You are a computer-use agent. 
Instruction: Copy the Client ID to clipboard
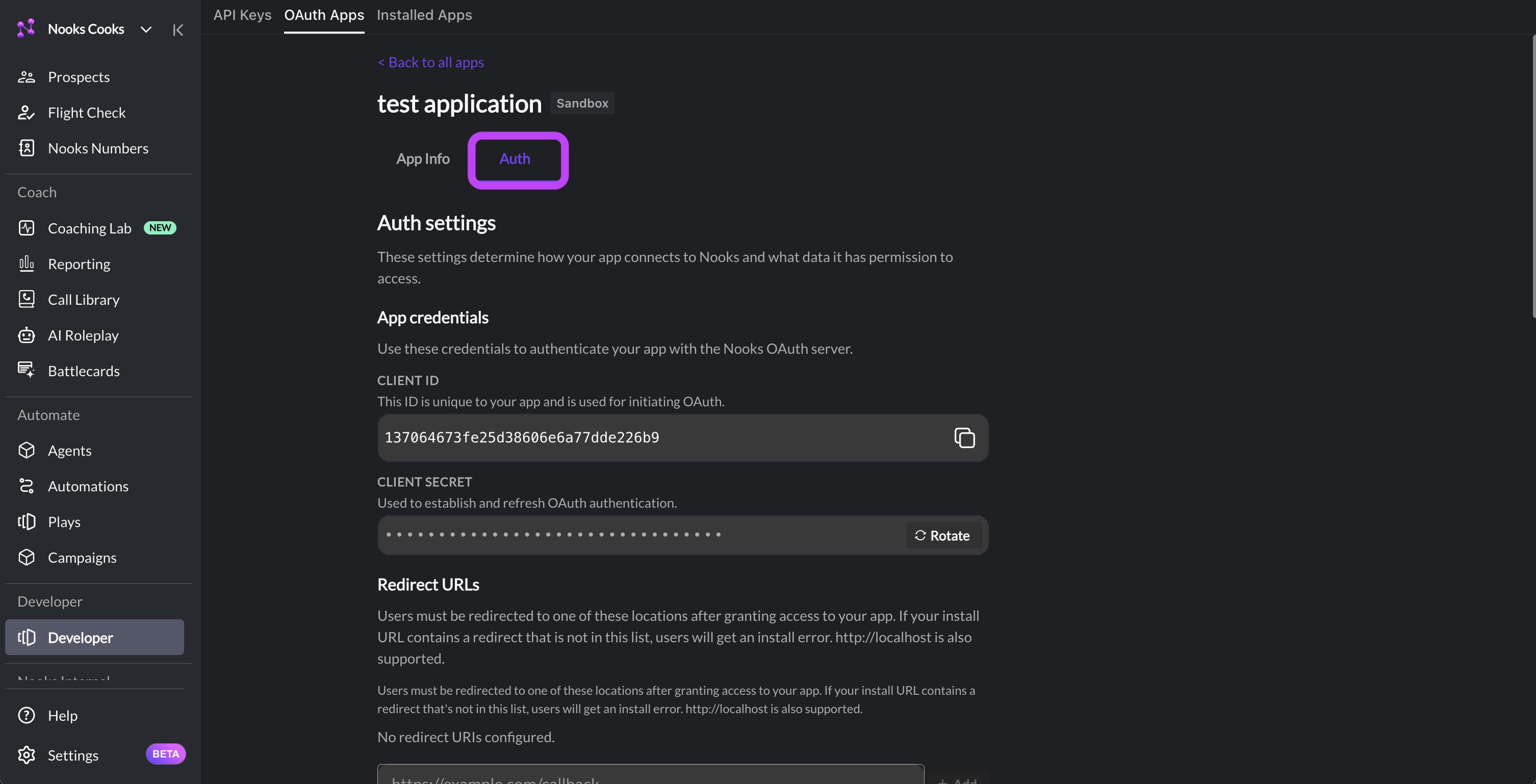[x=964, y=437]
